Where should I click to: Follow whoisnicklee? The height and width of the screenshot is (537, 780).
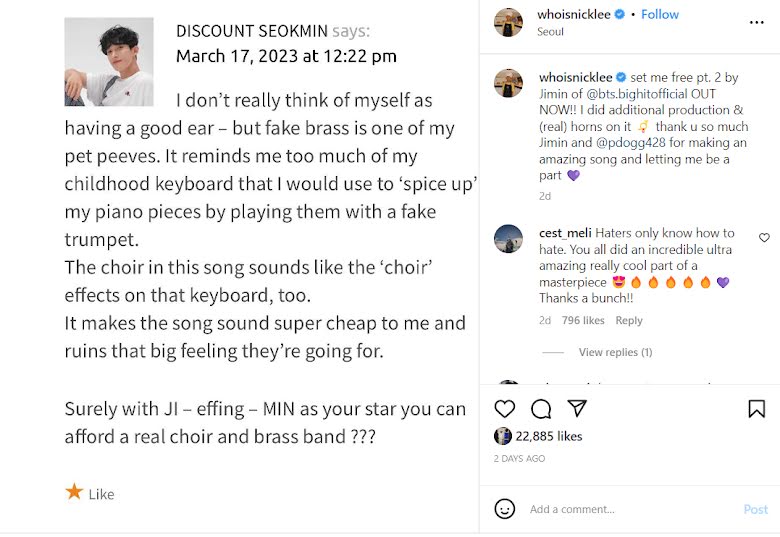pyautogui.click(x=660, y=14)
